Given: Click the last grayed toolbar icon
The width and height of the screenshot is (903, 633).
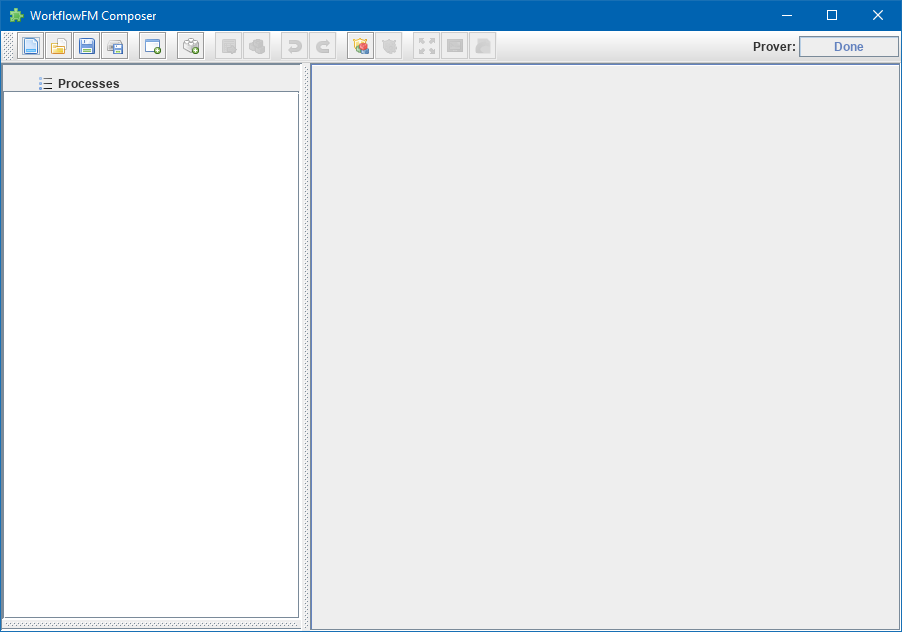Looking at the screenshot, I should click(482, 45).
